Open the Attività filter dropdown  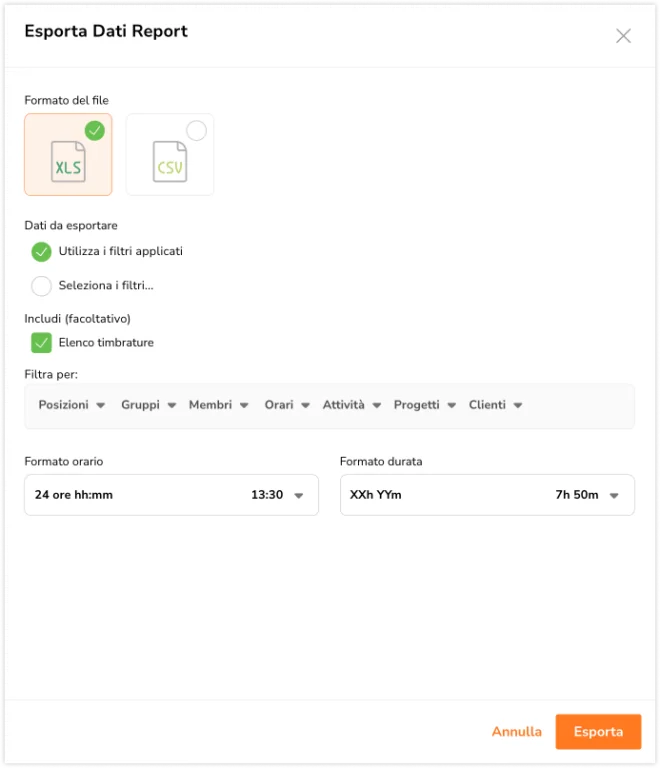[x=351, y=405]
